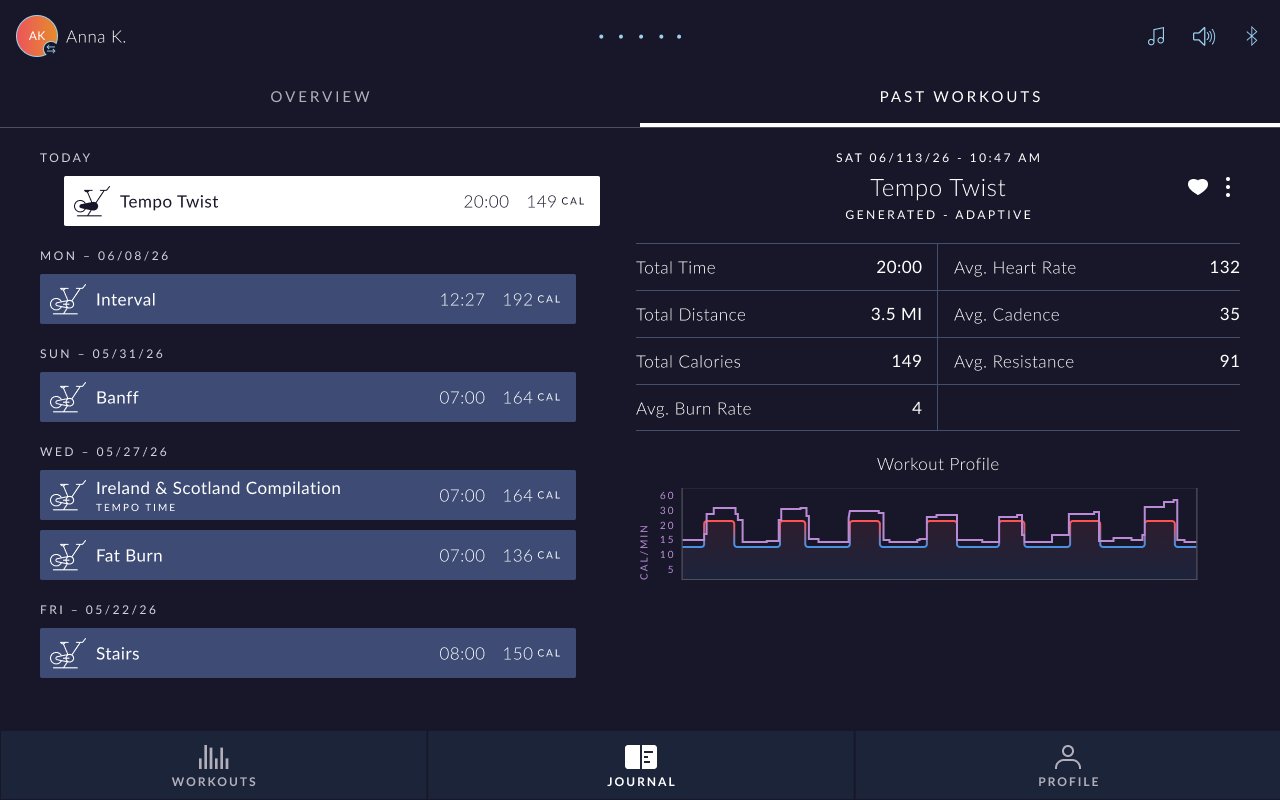The height and width of the screenshot is (800, 1280).
Task: Click the 3.5 MI distance value
Action: pos(896,314)
